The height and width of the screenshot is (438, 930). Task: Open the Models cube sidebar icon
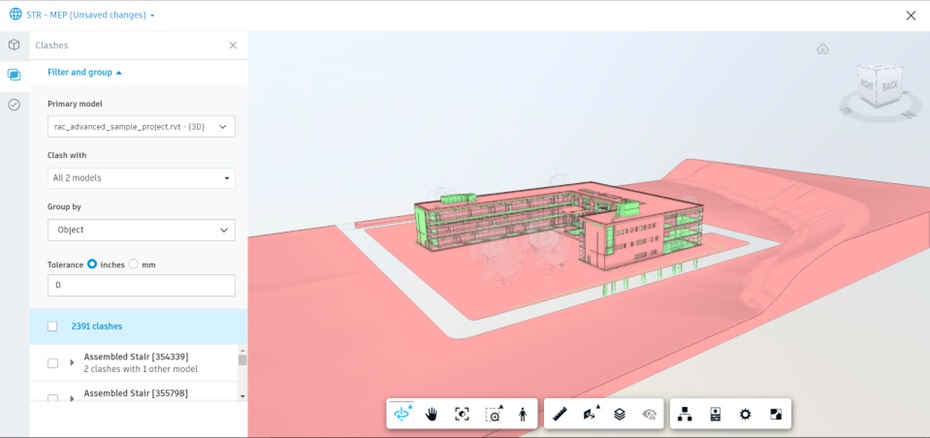click(14, 45)
